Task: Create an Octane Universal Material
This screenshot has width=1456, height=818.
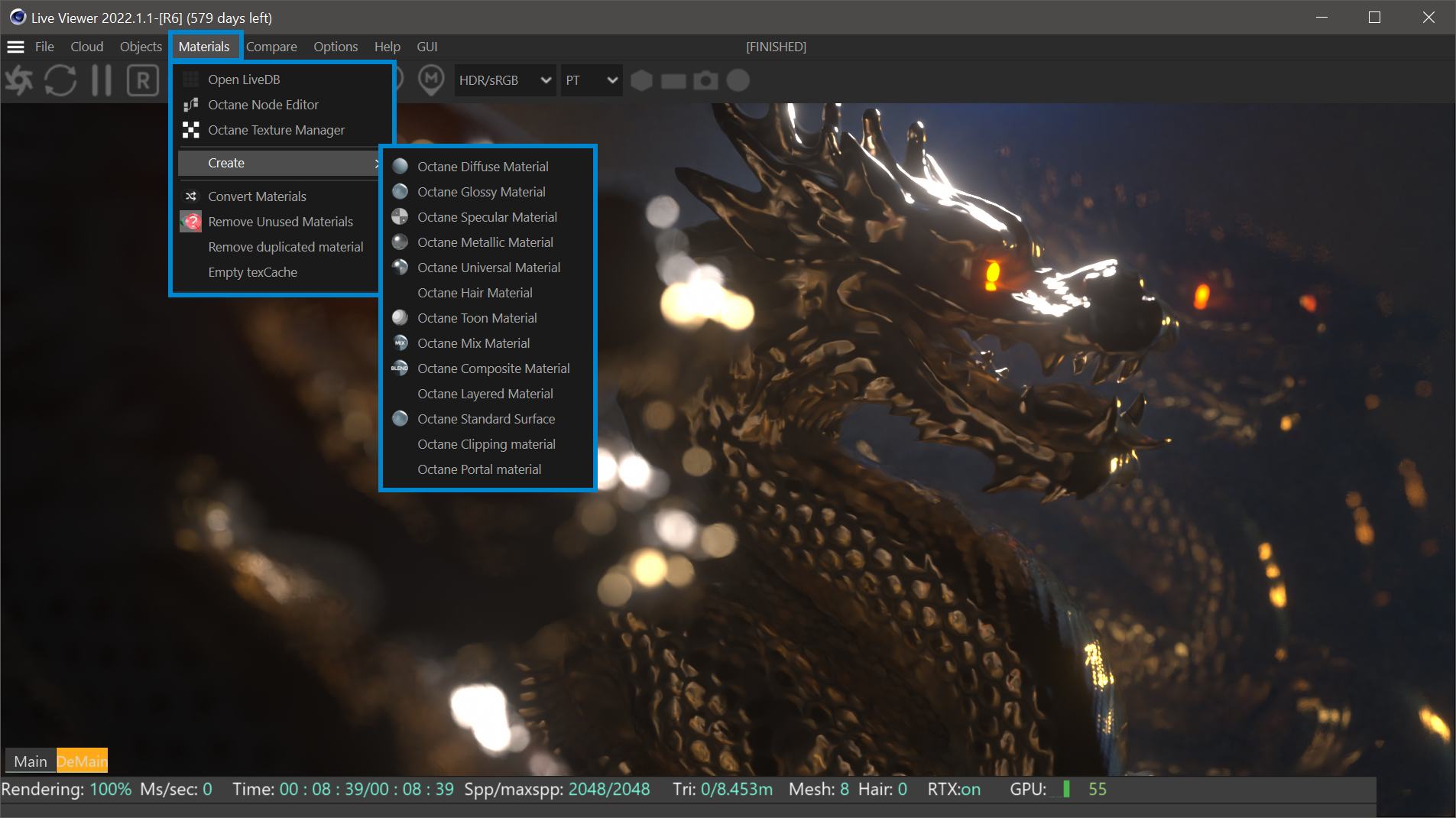Action: 488,268
